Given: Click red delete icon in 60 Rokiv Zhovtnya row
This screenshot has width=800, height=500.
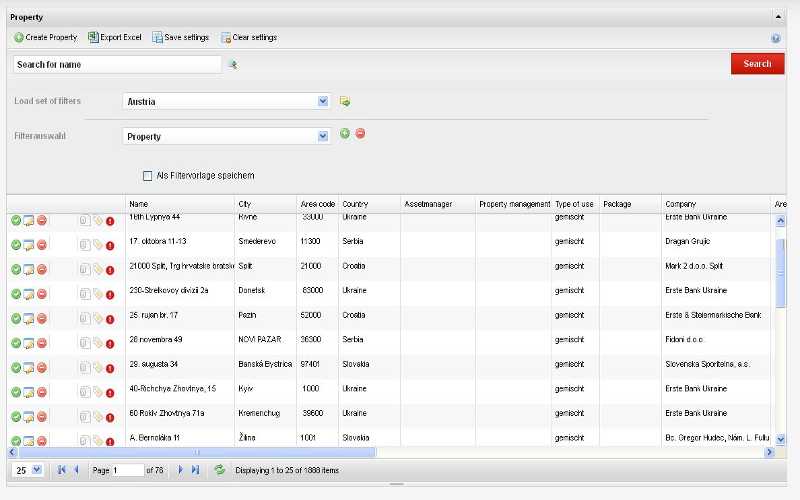Looking at the screenshot, I should [42, 416].
